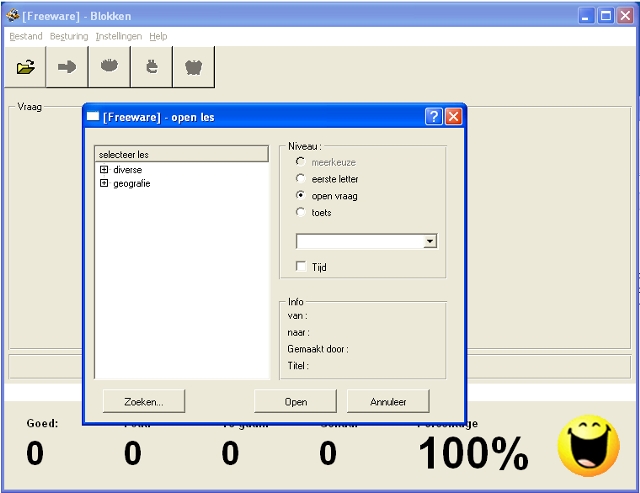Expand the 'geografie' lesson category
Screen dimensions: 640x493
(x=103, y=184)
